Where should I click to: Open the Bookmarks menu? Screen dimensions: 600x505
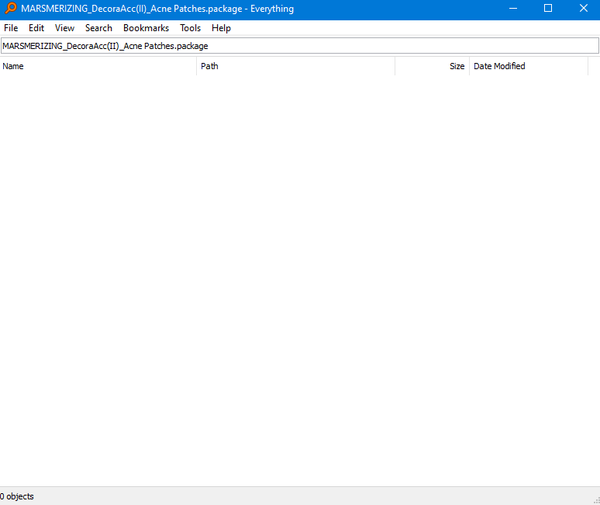[x=146, y=28]
